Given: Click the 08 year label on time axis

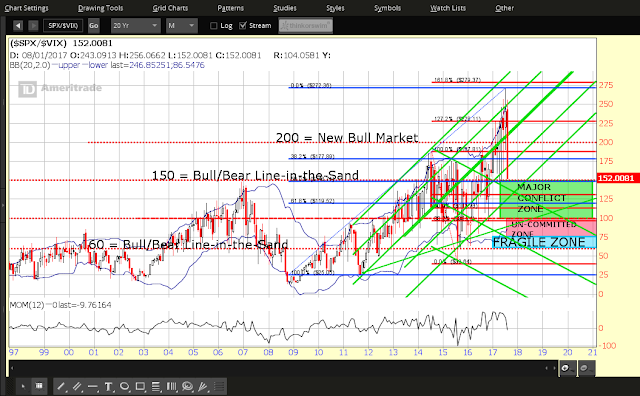Looking at the screenshot, I should point(268,352).
